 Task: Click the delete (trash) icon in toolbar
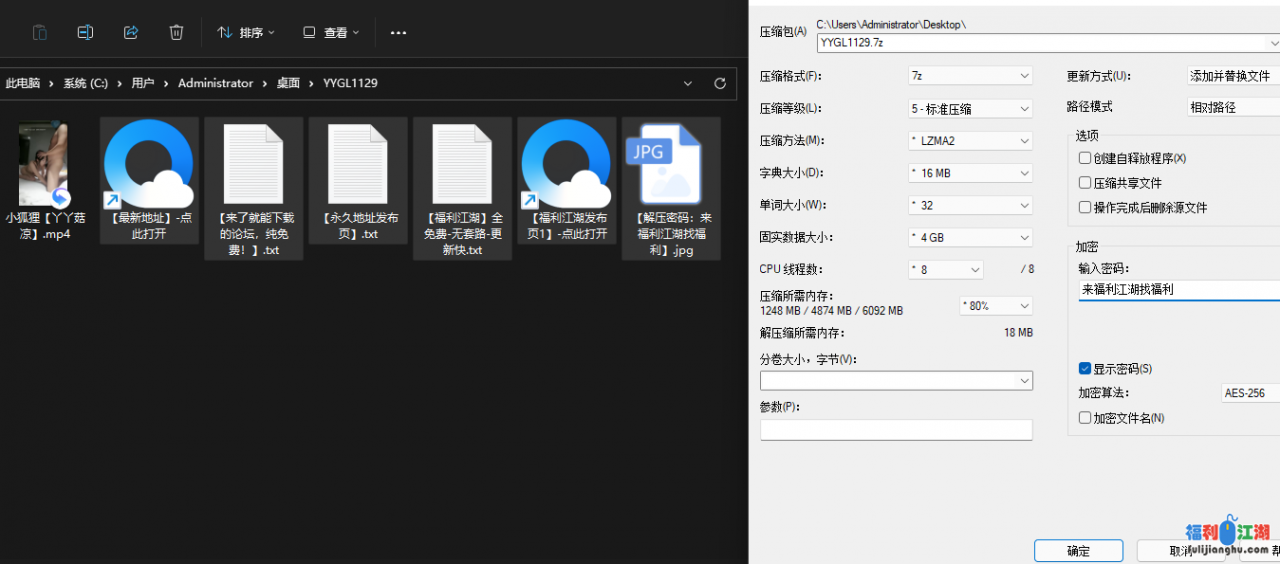176,32
